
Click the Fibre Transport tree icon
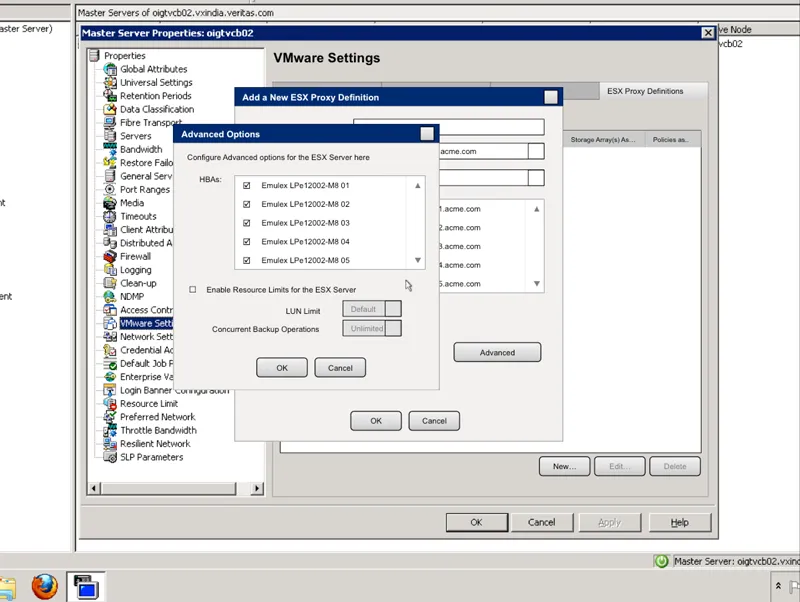pyautogui.click(x=110, y=122)
